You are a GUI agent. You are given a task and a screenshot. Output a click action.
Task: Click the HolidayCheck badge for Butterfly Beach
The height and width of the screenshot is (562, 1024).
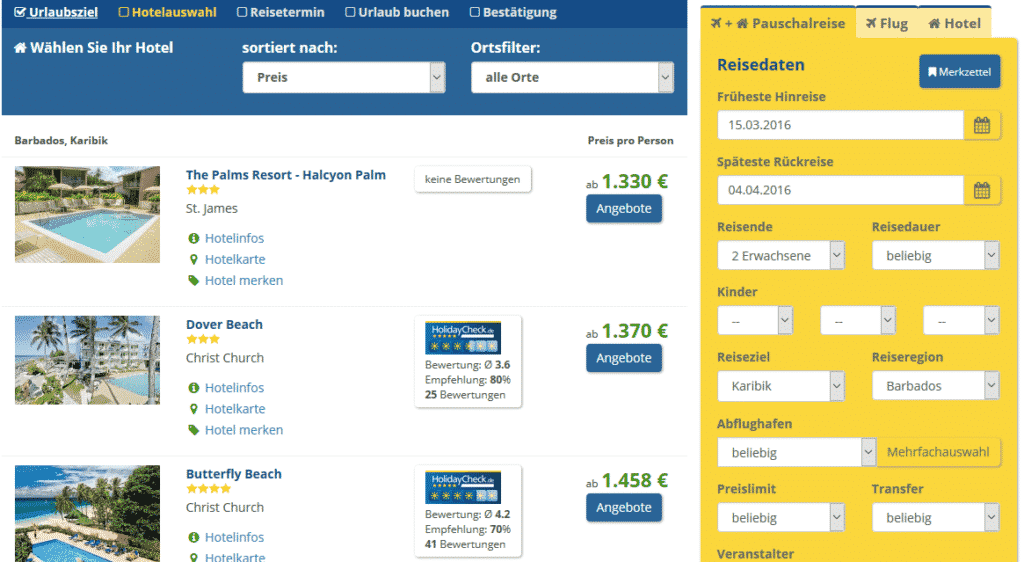(x=462, y=487)
